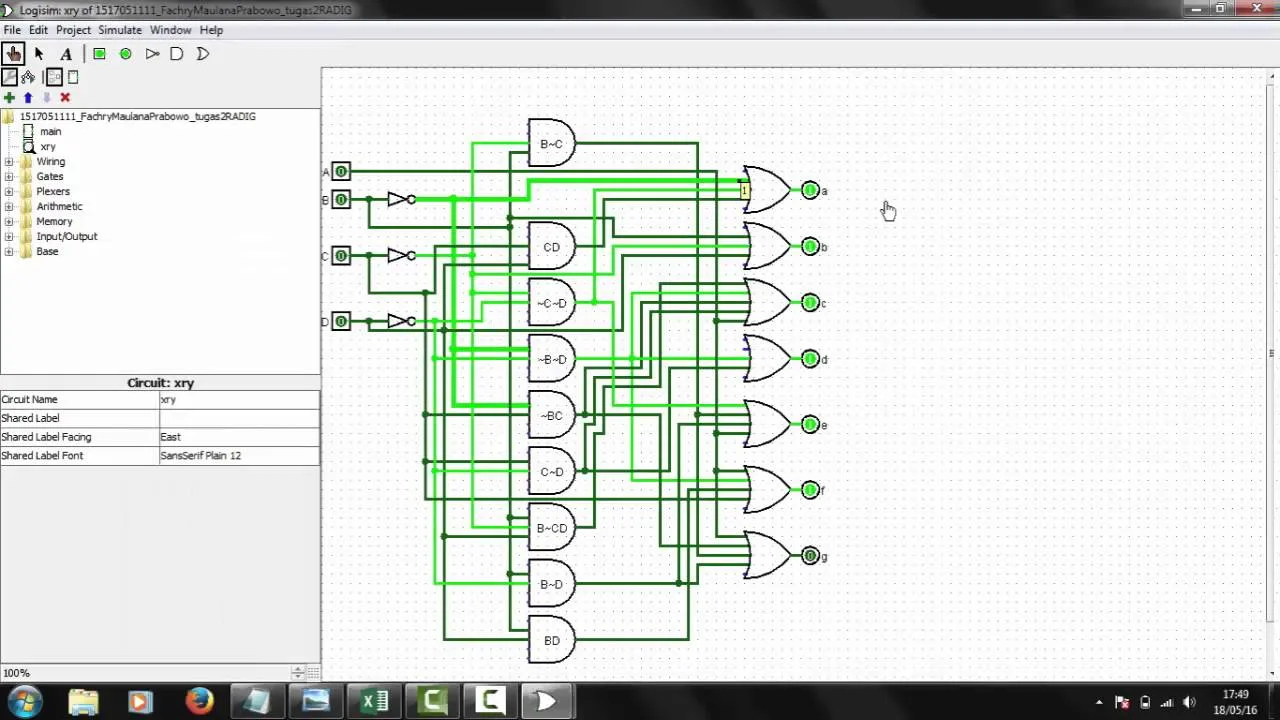1280x720 pixels.
Task: Switch to circuit appearance view icon
Action: 73,77
